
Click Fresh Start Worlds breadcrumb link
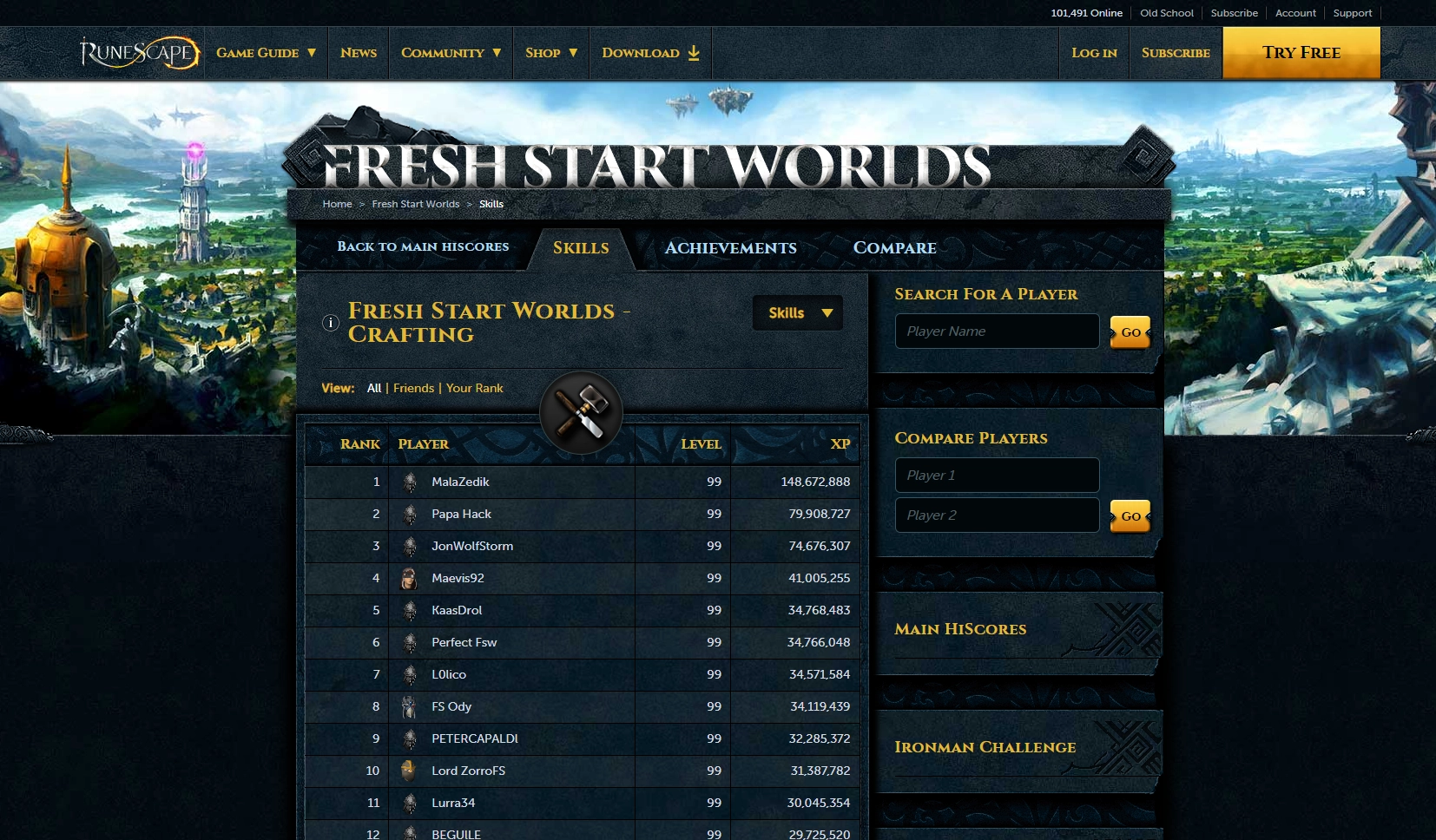(x=416, y=204)
